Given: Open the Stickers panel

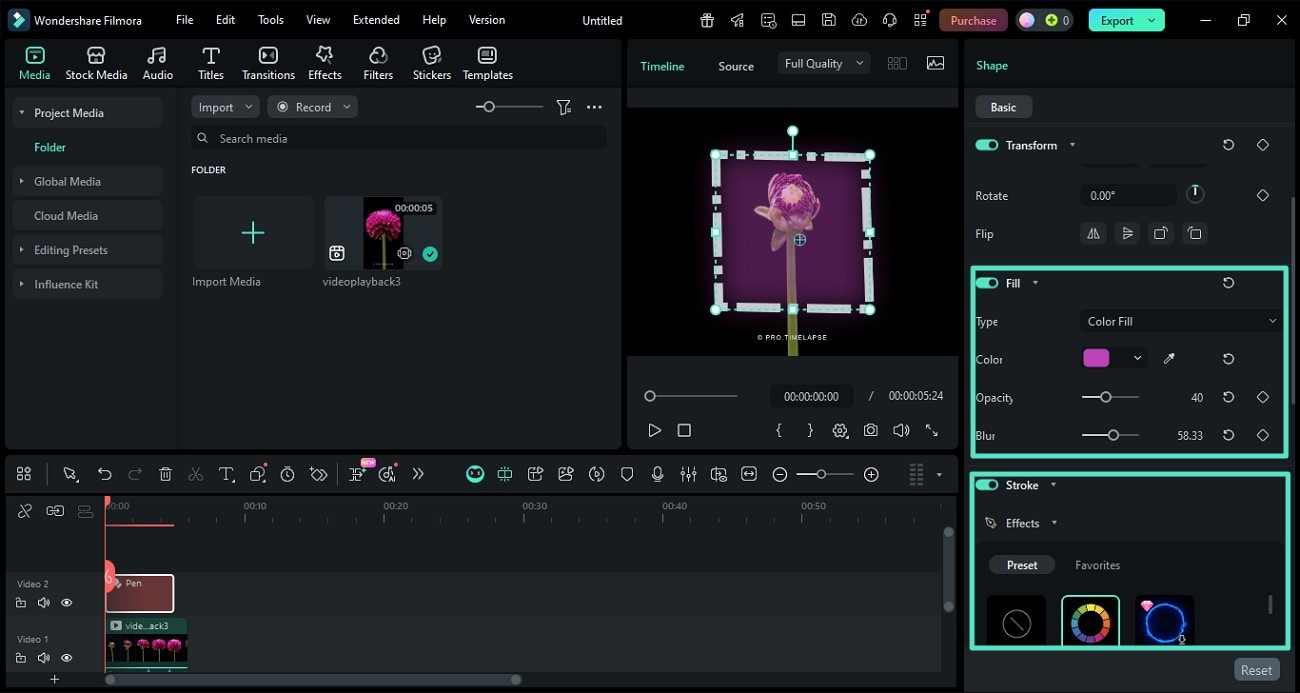Looking at the screenshot, I should 431,63.
